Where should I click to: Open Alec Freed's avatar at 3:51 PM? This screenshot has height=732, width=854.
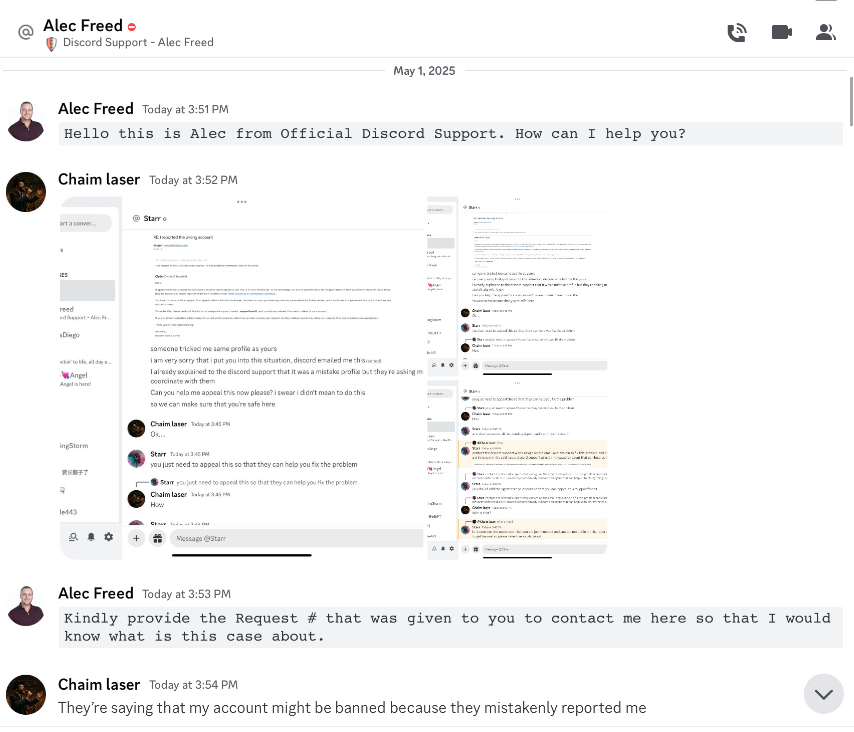click(x=26, y=120)
